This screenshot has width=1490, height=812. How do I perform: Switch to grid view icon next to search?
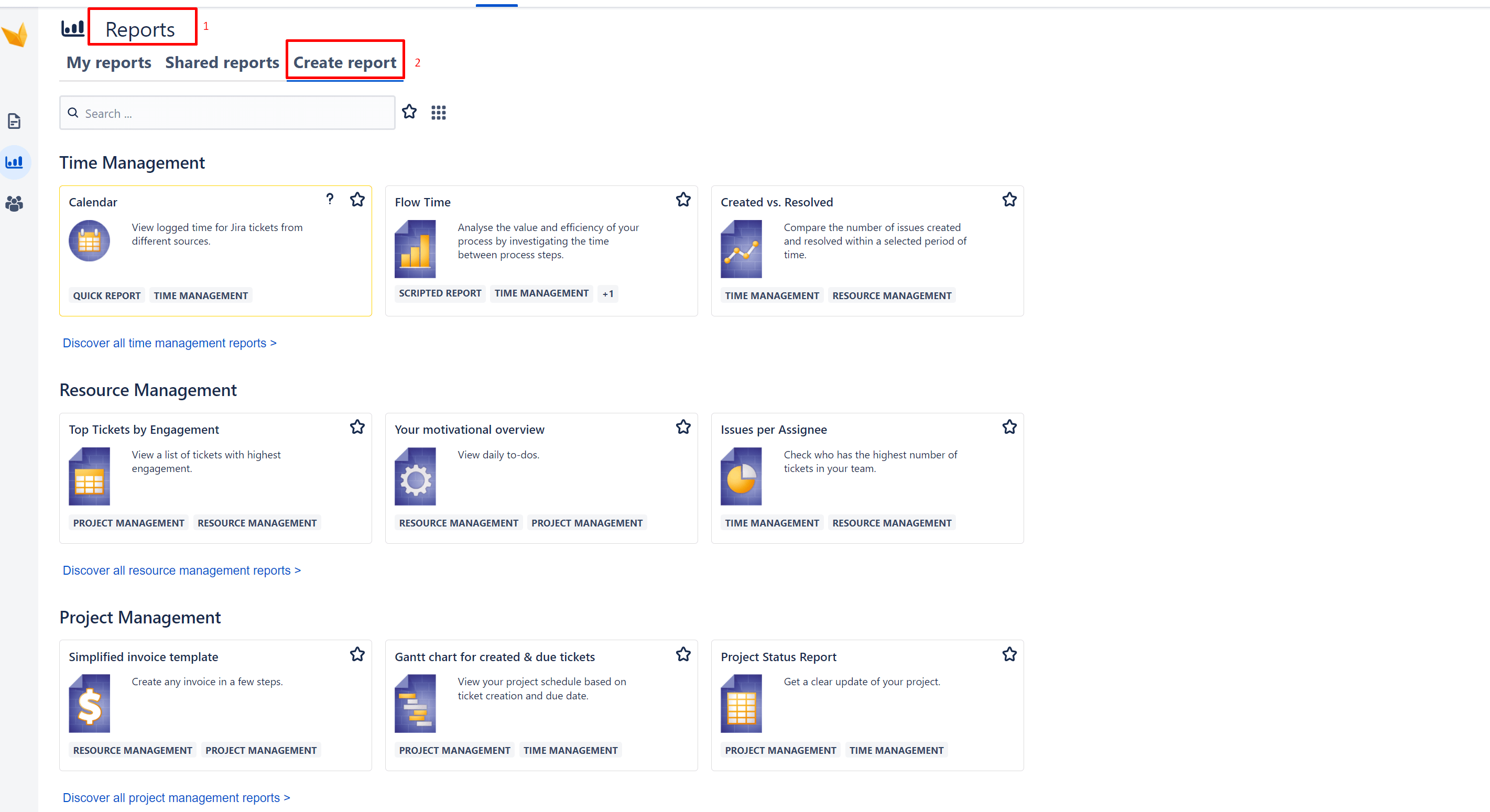click(x=439, y=113)
